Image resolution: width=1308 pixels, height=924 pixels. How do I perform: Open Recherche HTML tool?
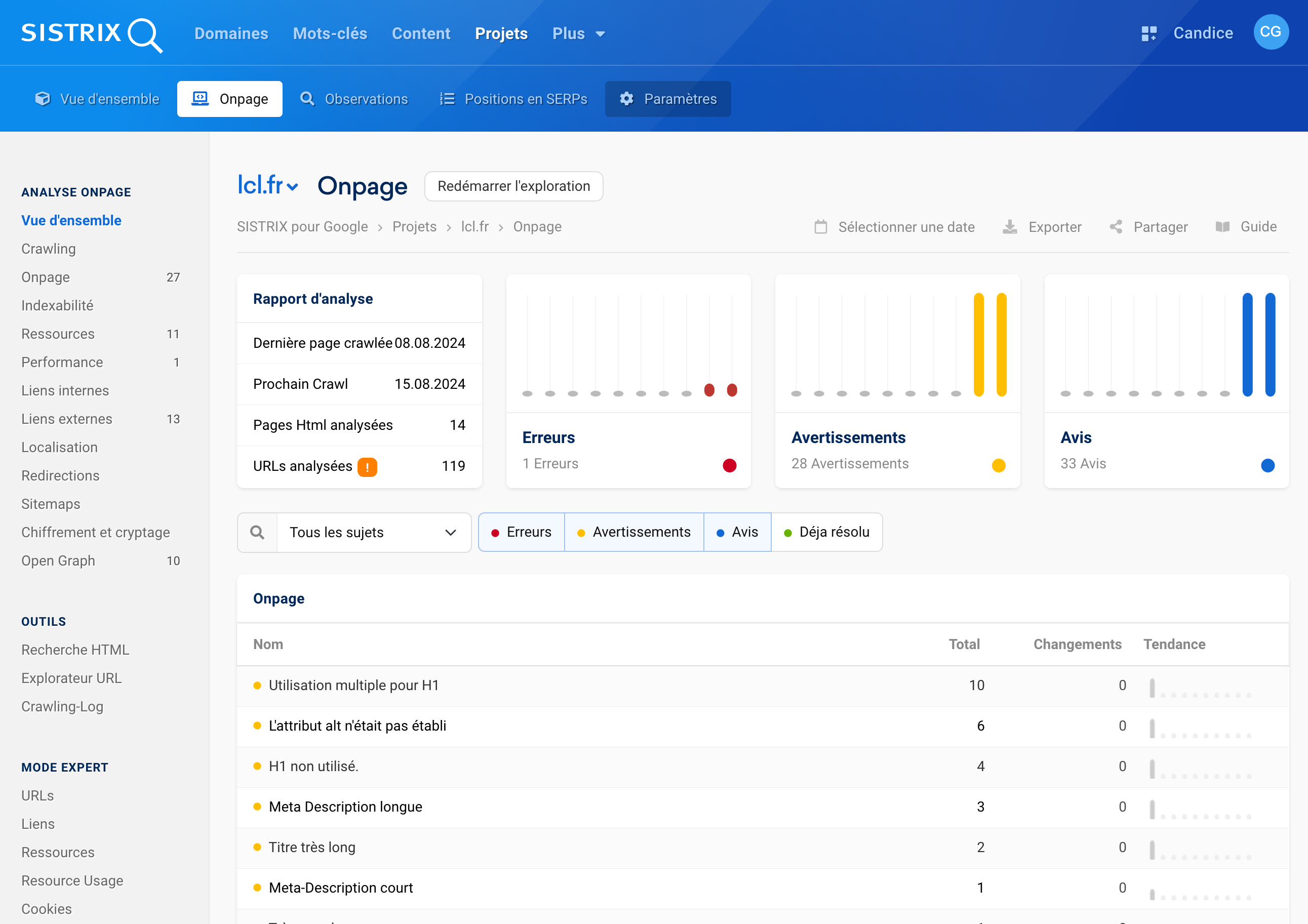pyautogui.click(x=75, y=650)
